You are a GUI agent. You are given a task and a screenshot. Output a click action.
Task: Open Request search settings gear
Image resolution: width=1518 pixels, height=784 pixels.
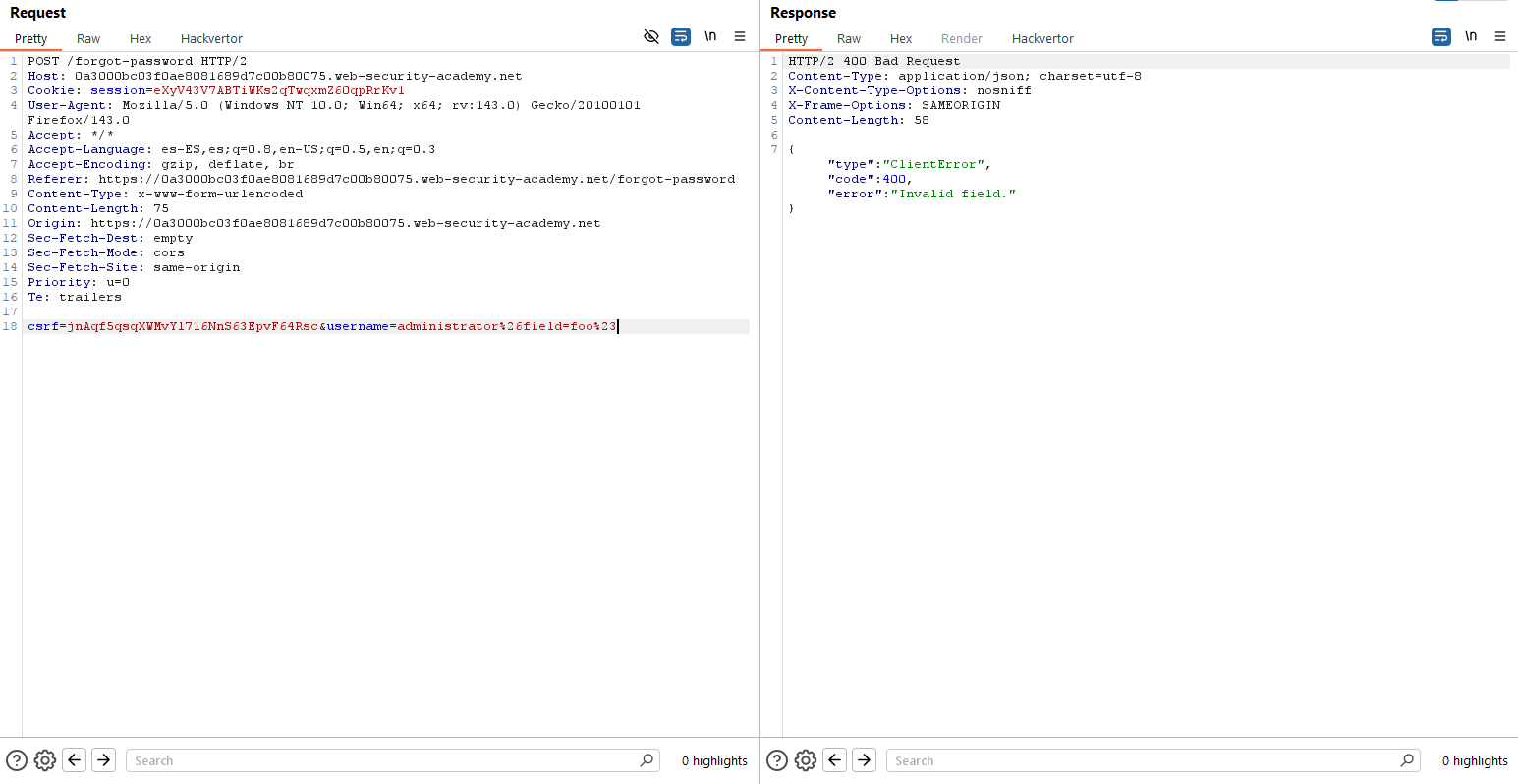(x=45, y=760)
